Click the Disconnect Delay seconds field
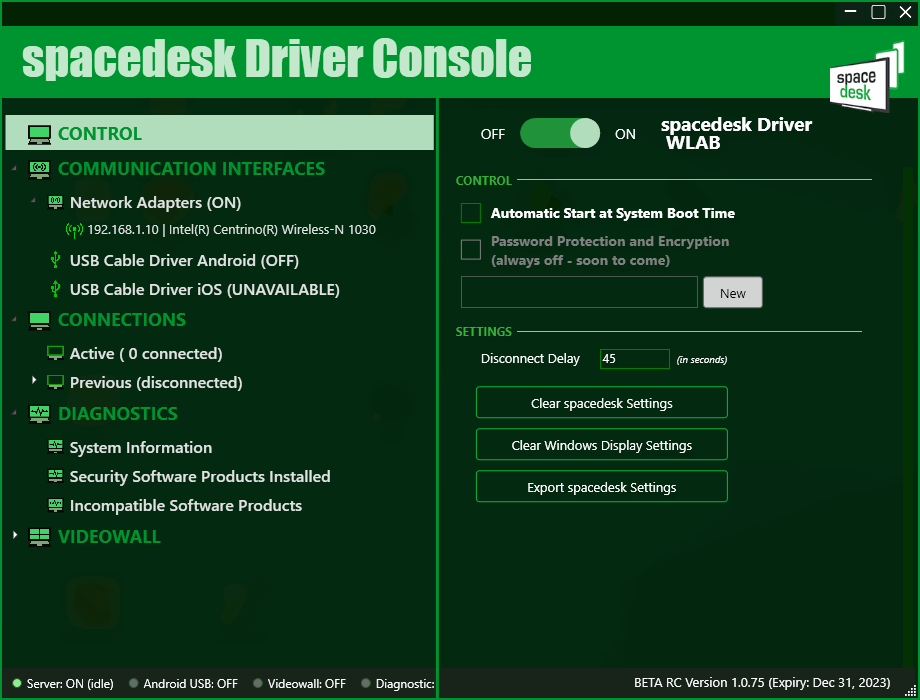 [634, 359]
